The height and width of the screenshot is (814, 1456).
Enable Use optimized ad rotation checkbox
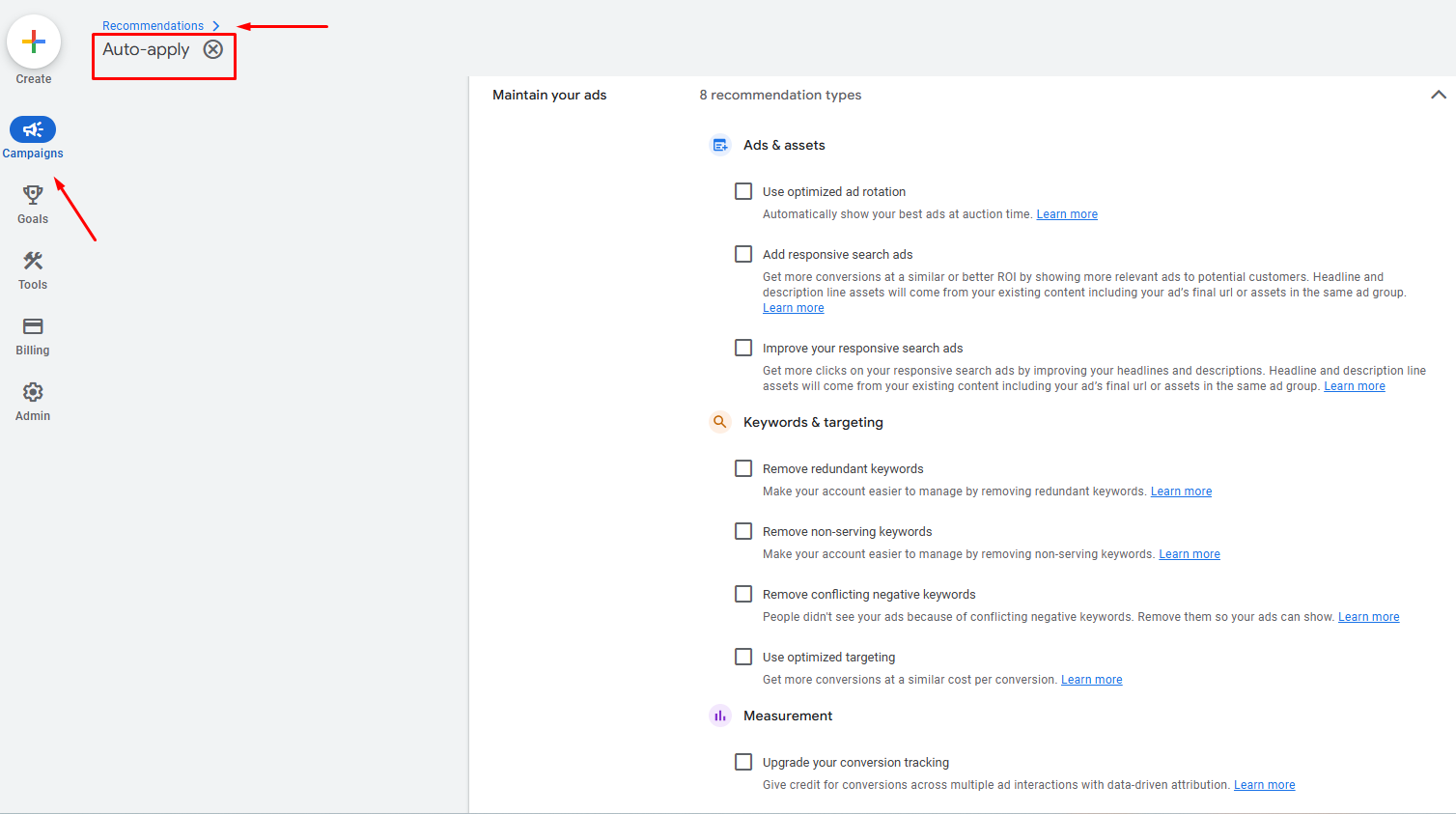(743, 191)
